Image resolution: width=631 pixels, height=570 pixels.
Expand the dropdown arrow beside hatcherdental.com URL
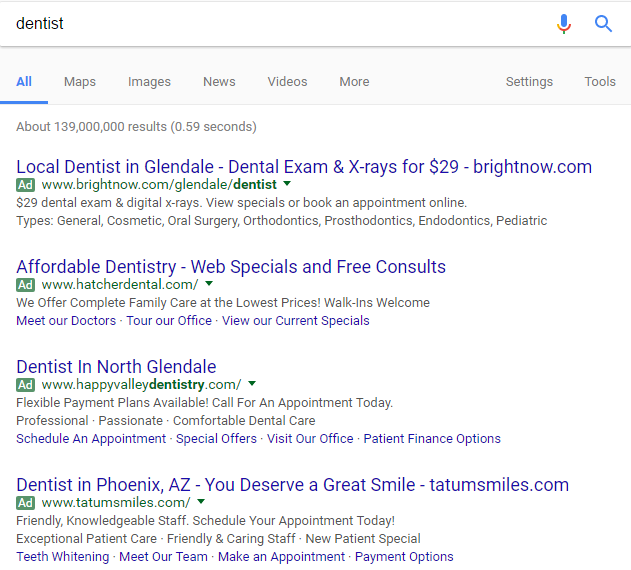[x=209, y=283]
